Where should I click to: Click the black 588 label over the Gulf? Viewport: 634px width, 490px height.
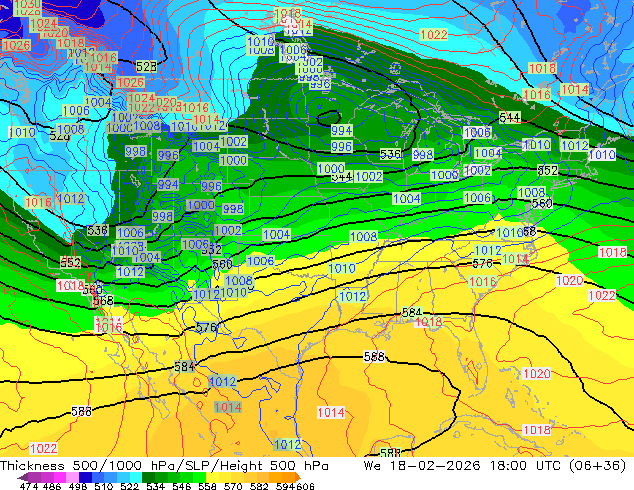click(374, 357)
